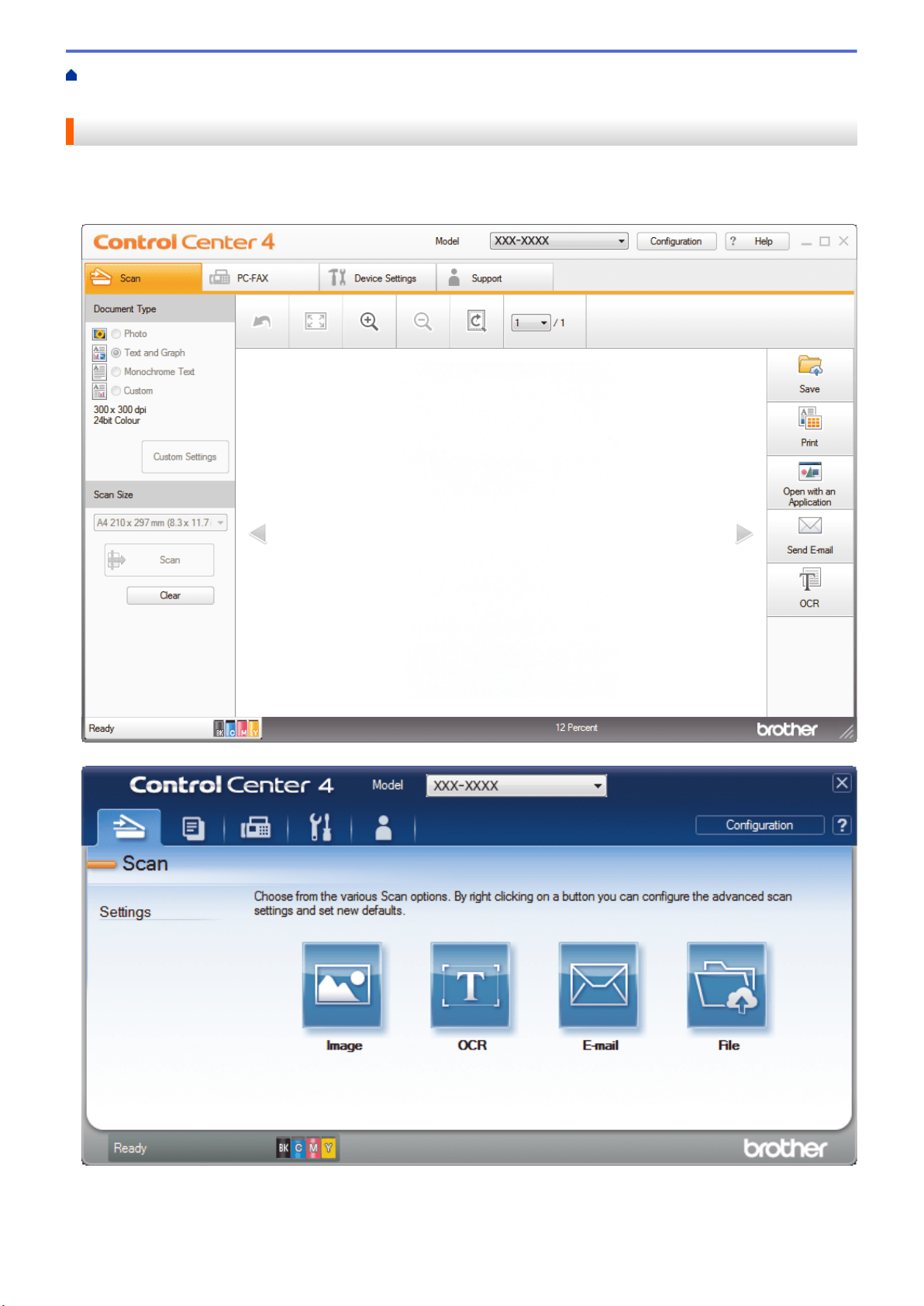Switch to the Scan tab in upper window
Image resolution: width=924 pixels, height=1306 pixels.
(143, 278)
